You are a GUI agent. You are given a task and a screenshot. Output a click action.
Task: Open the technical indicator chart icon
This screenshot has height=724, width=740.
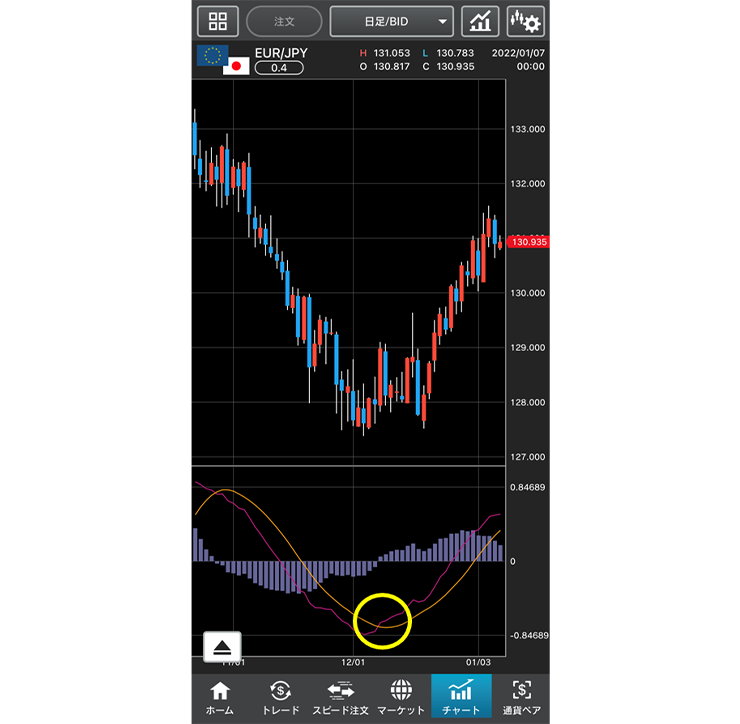click(481, 21)
